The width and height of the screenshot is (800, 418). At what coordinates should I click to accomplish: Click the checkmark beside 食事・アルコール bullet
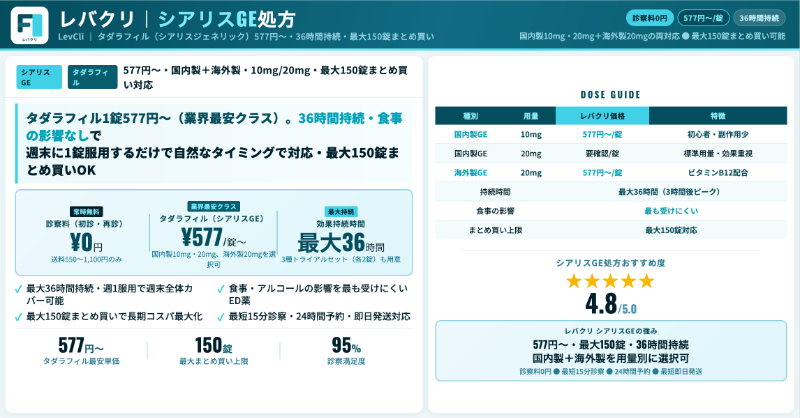(219, 289)
